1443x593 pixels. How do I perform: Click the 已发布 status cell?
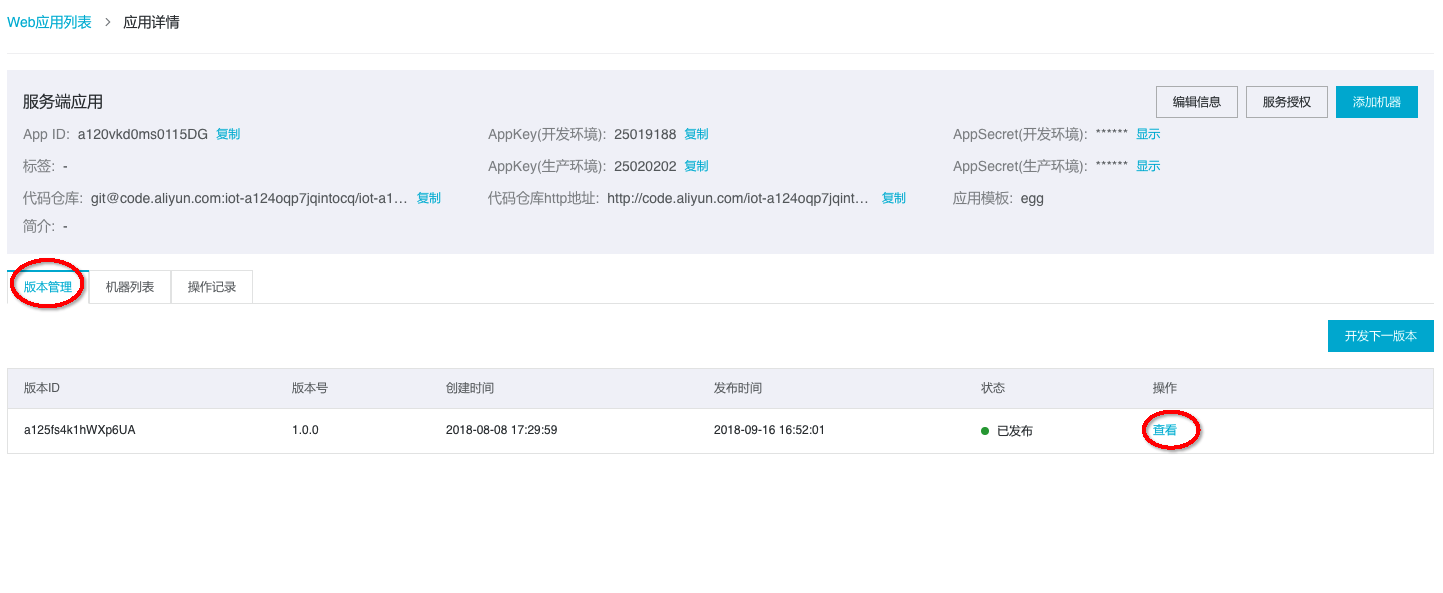point(1007,431)
